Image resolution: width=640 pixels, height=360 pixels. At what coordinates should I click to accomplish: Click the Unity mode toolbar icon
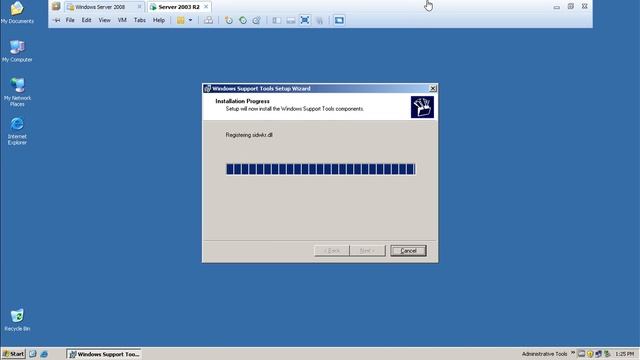[x=320, y=20]
